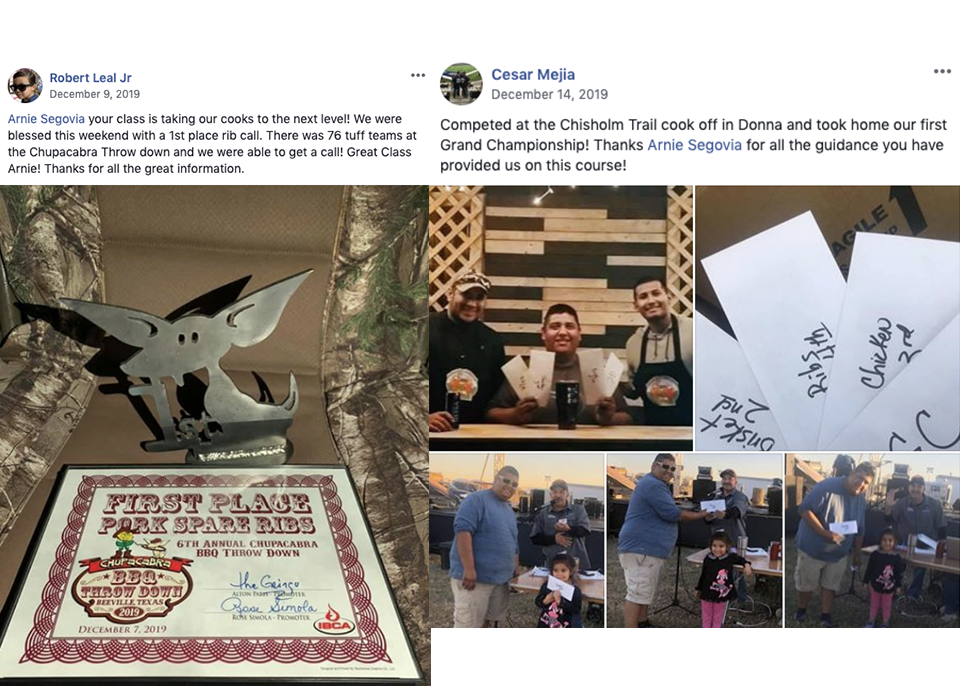The width and height of the screenshot is (960, 686).
Task: Open Arnie Segovia tag in Robert's post
Action: pyautogui.click(x=46, y=119)
